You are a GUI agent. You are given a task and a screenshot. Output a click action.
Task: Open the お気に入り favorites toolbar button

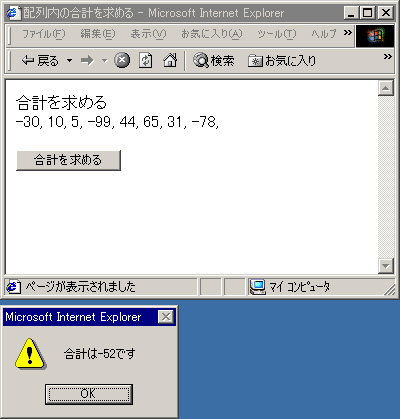point(282,61)
